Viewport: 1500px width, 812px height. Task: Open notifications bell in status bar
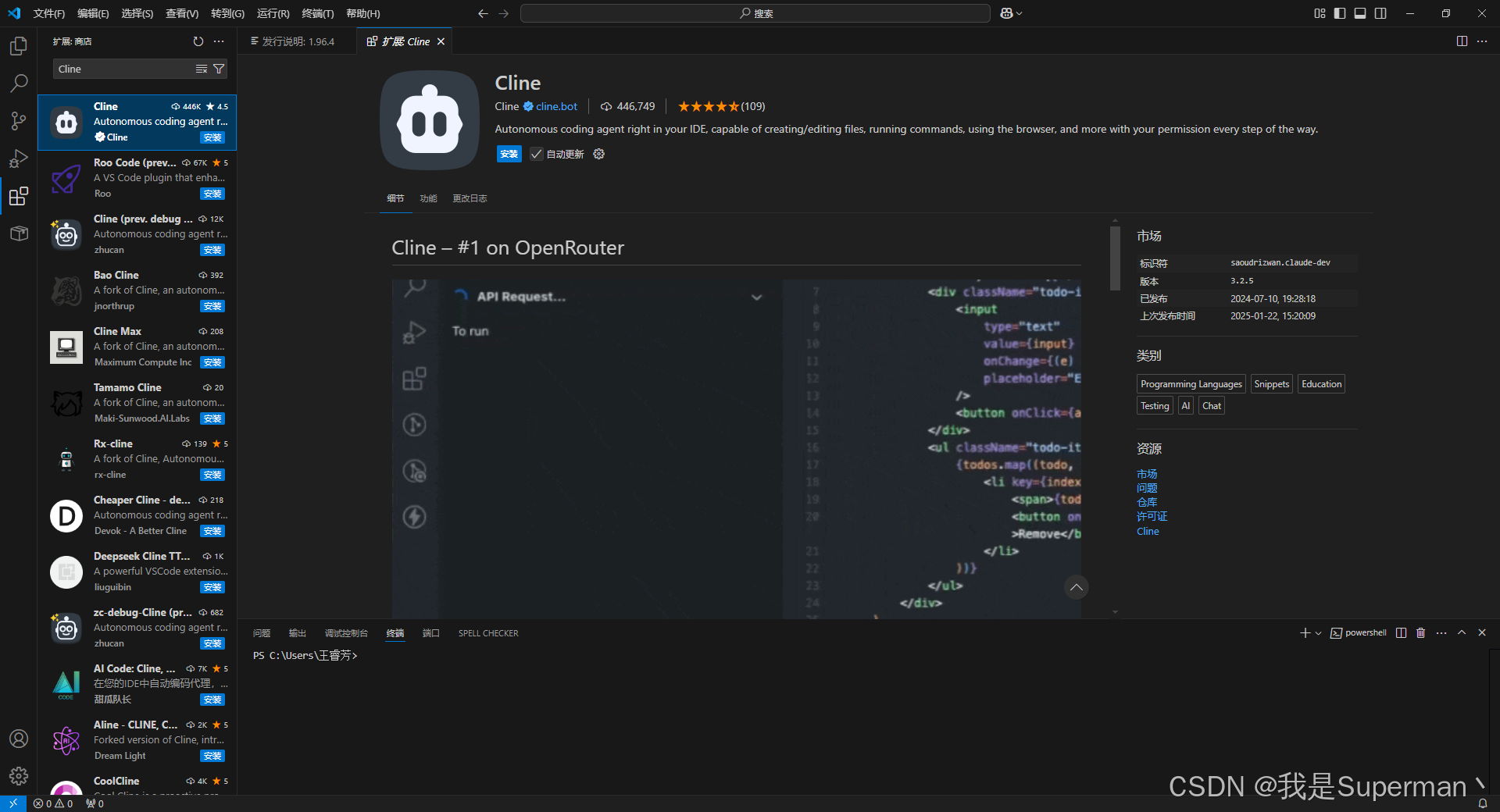point(1483,803)
